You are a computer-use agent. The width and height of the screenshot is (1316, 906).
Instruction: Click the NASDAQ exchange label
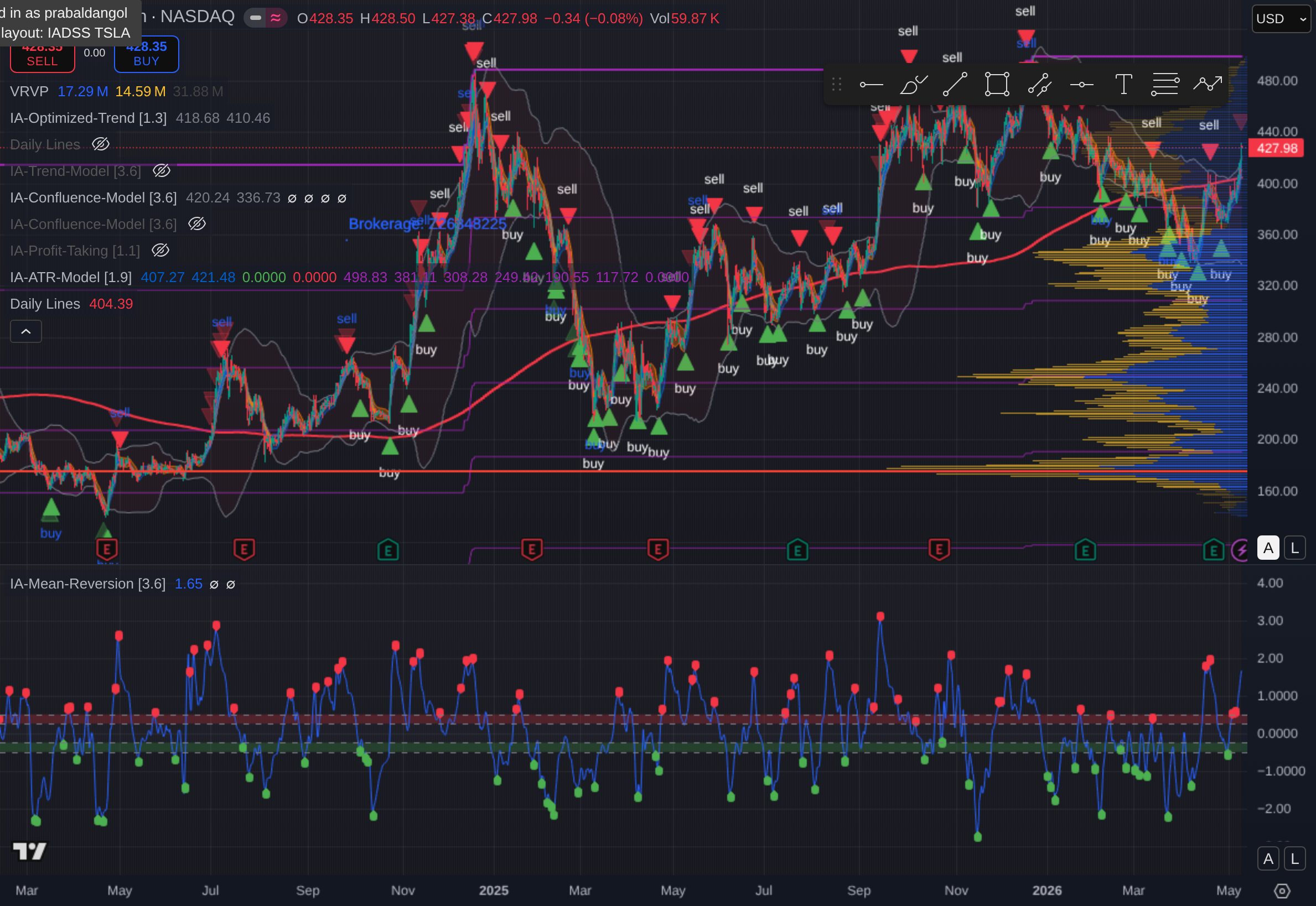click(x=197, y=17)
